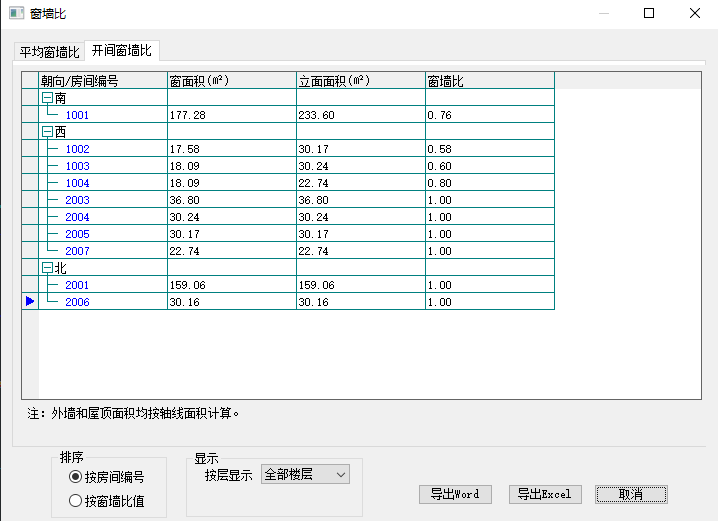718x521 pixels.
Task: Select 按窗墙比值 sort option
Action: point(75,501)
